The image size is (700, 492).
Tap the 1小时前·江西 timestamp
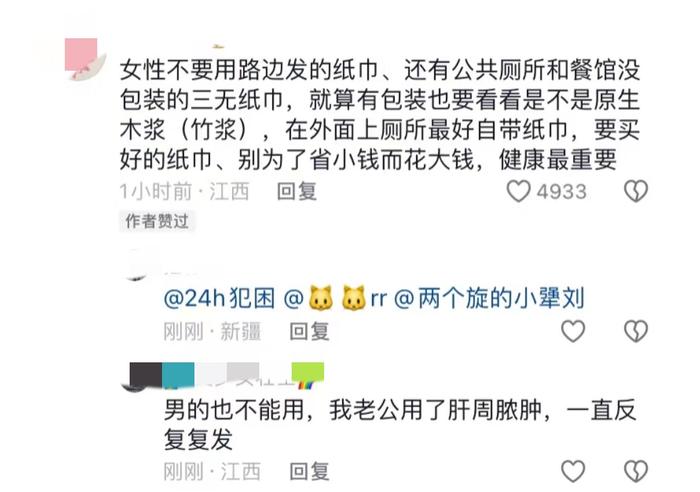[184, 192]
